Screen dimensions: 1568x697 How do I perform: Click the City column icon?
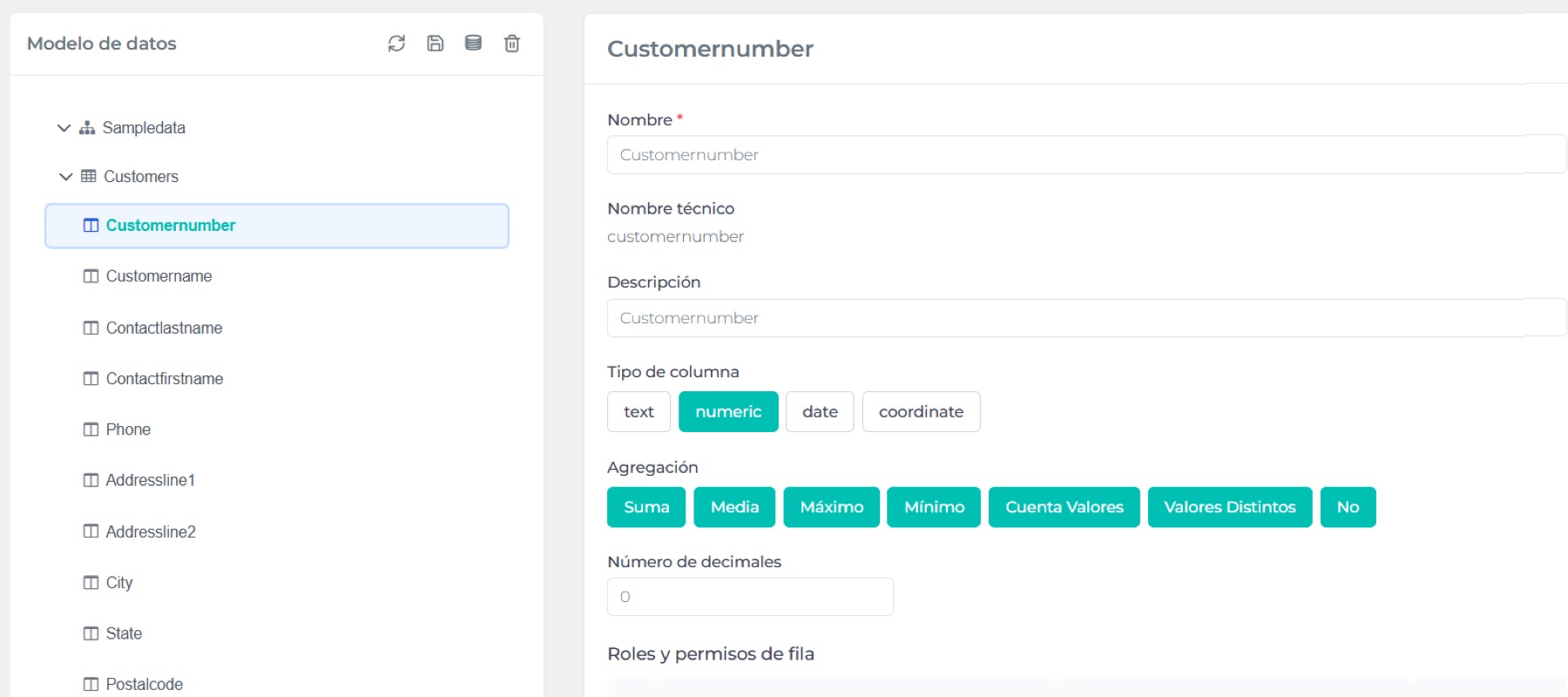[x=91, y=583]
